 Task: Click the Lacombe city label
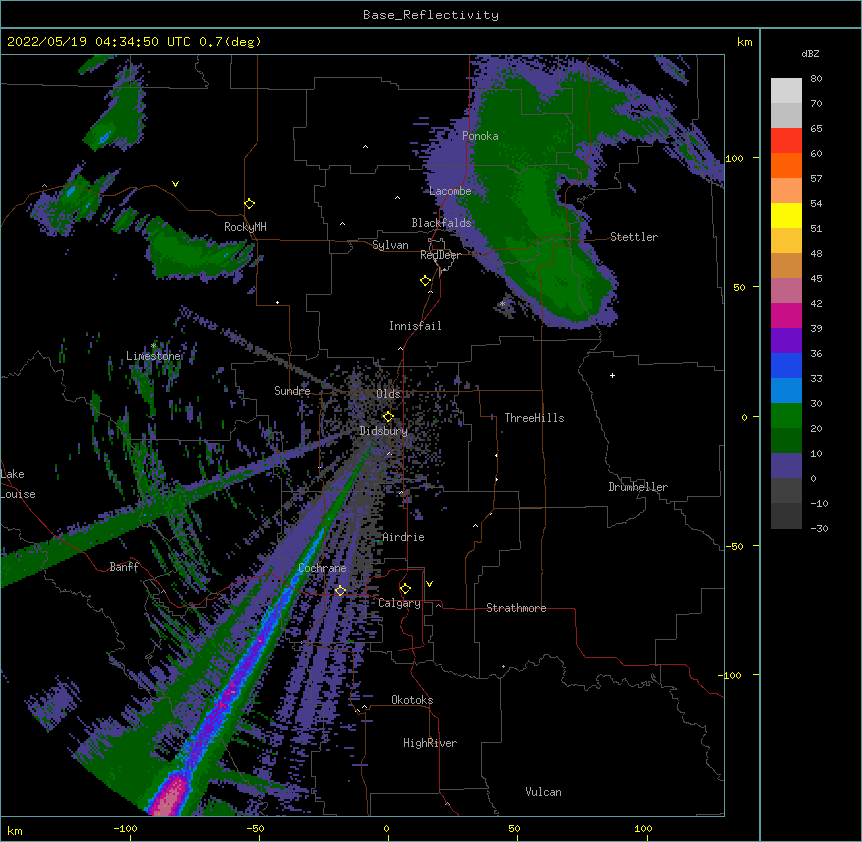(x=450, y=191)
